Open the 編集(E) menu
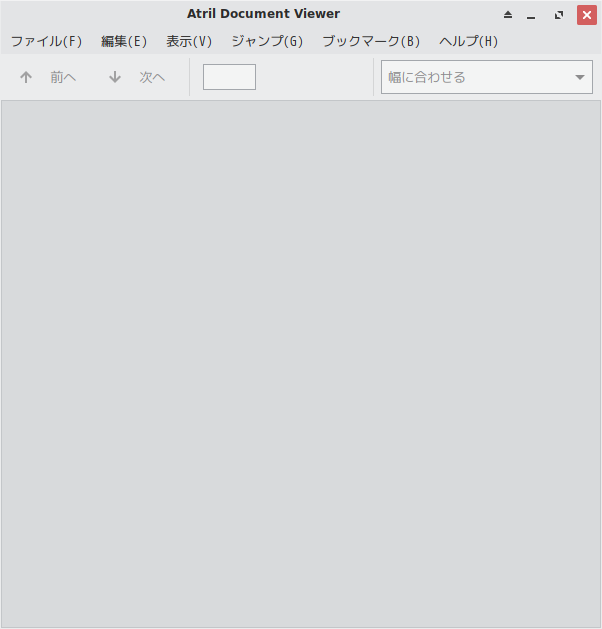The height and width of the screenshot is (629, 602). [x=124, y=41]
